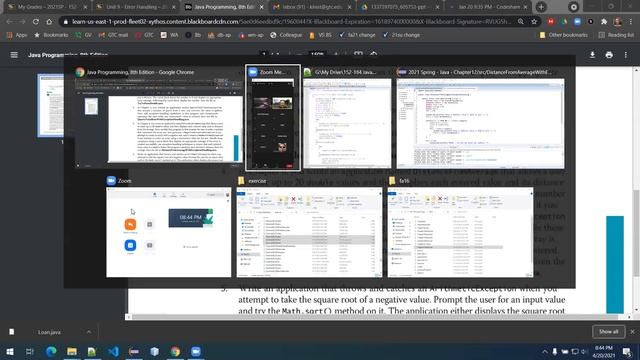Reload the current page

(x=36, y=22)
